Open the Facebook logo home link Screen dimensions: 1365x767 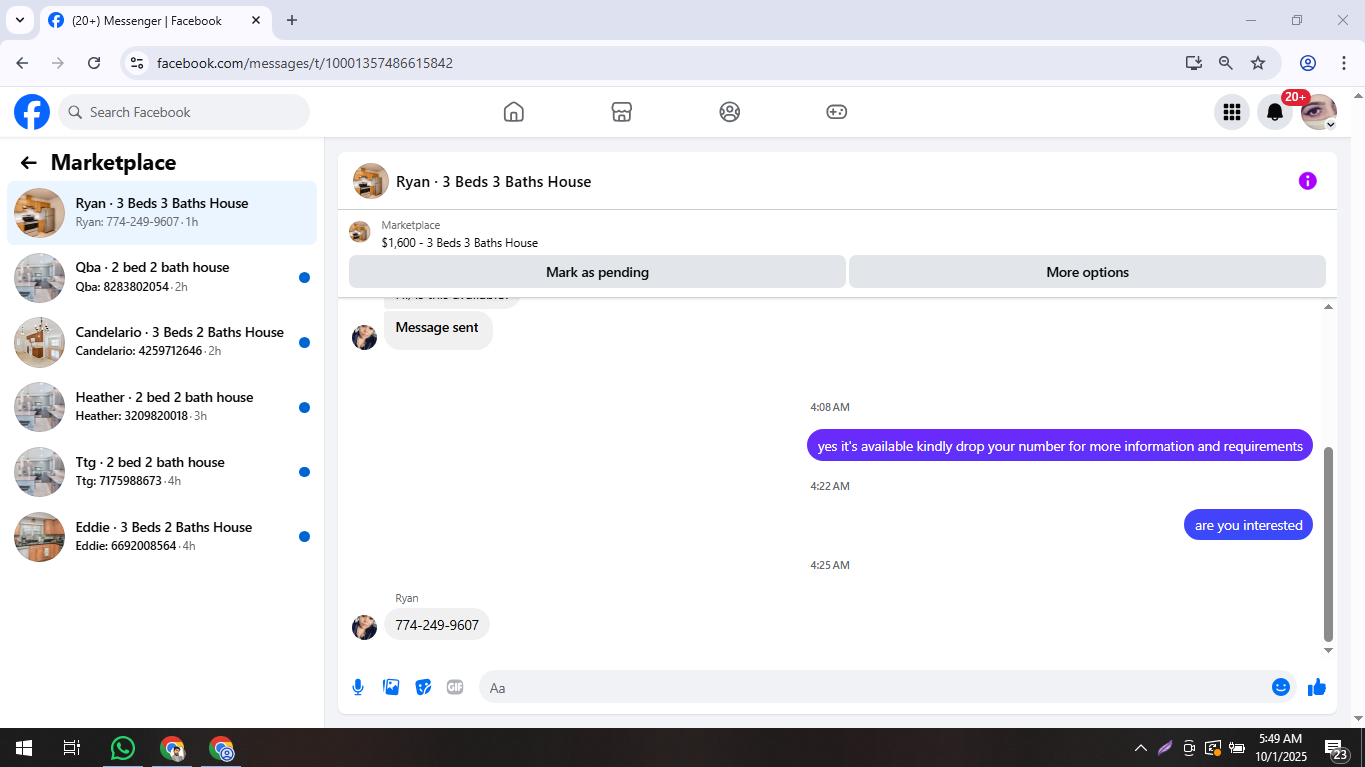(x=32, y=112)
